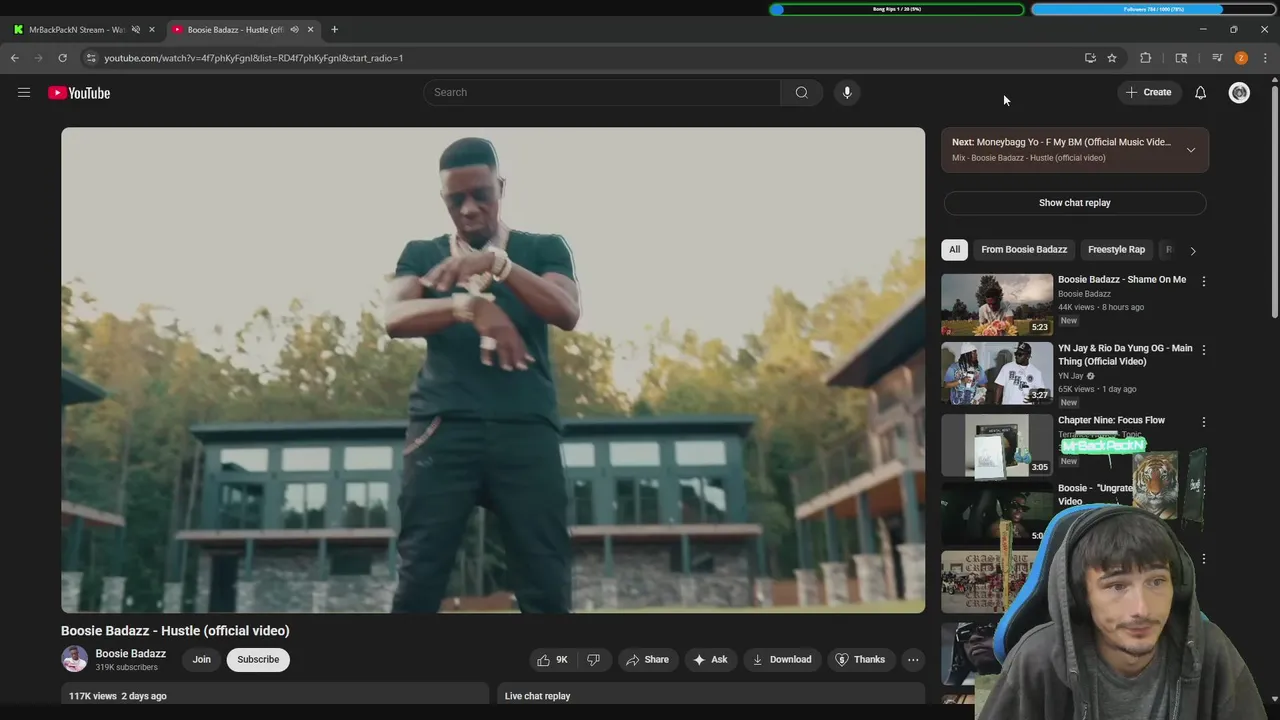Show more filter chips arrow
Image resolution: width=1280 pixels, height=720 pixels.
[1192, 250]
